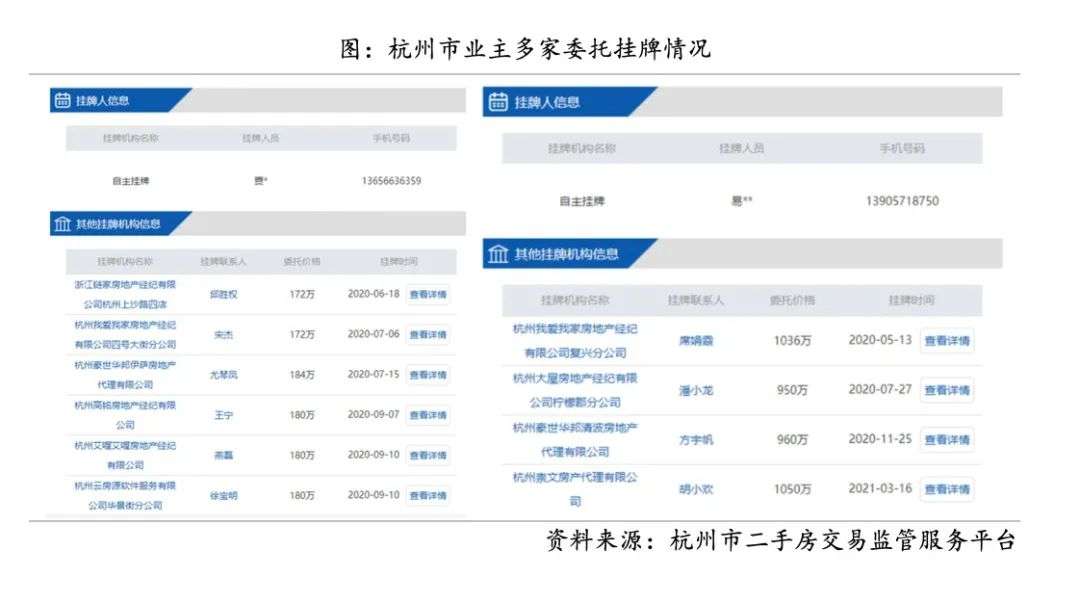Viewport: 1080px width, 603px height.
Task: Open agency link 杭州我爱我家 复兴分公司
Action: [575, 340]
